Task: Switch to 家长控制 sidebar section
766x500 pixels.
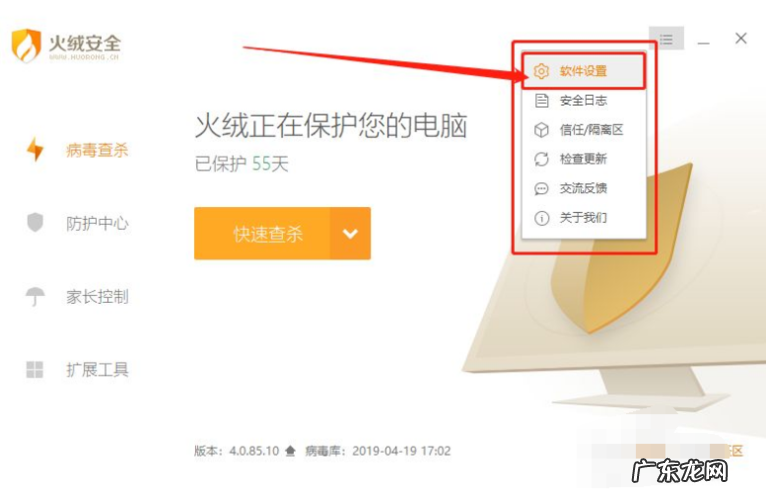Action: coord(97,297)
